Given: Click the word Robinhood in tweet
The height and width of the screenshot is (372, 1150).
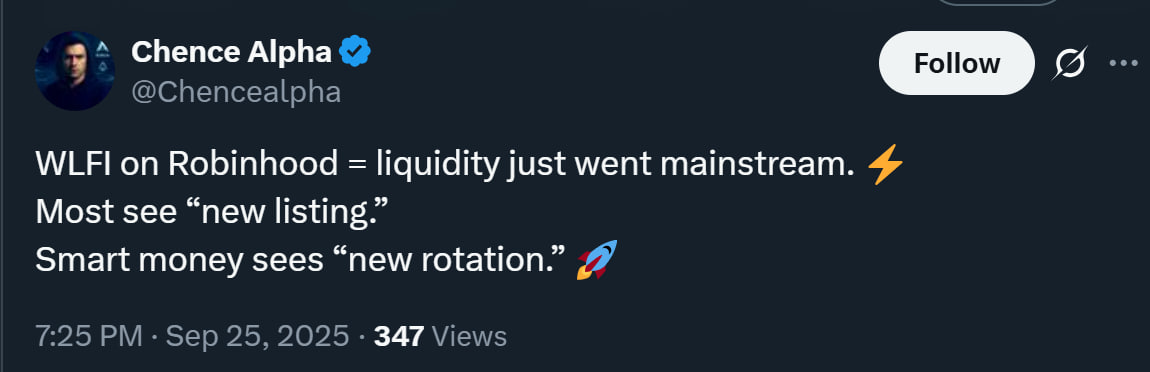Looking at the screenshot, I should pos(252,165).
